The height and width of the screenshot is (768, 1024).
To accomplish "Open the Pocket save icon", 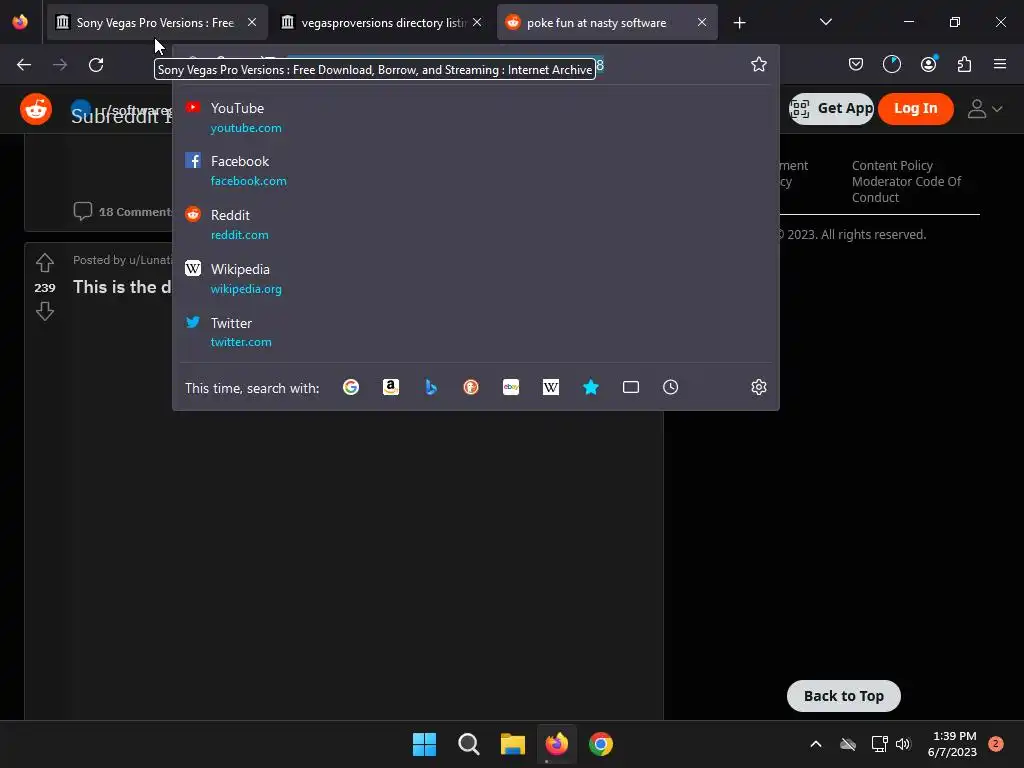I will [x=856, y=64].
